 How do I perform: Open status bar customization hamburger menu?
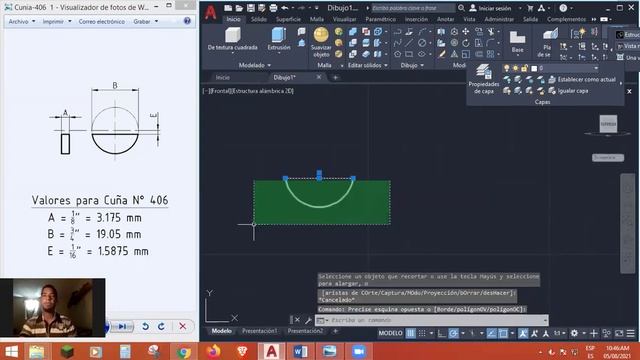pyautogui.click(x=631, y=333)
